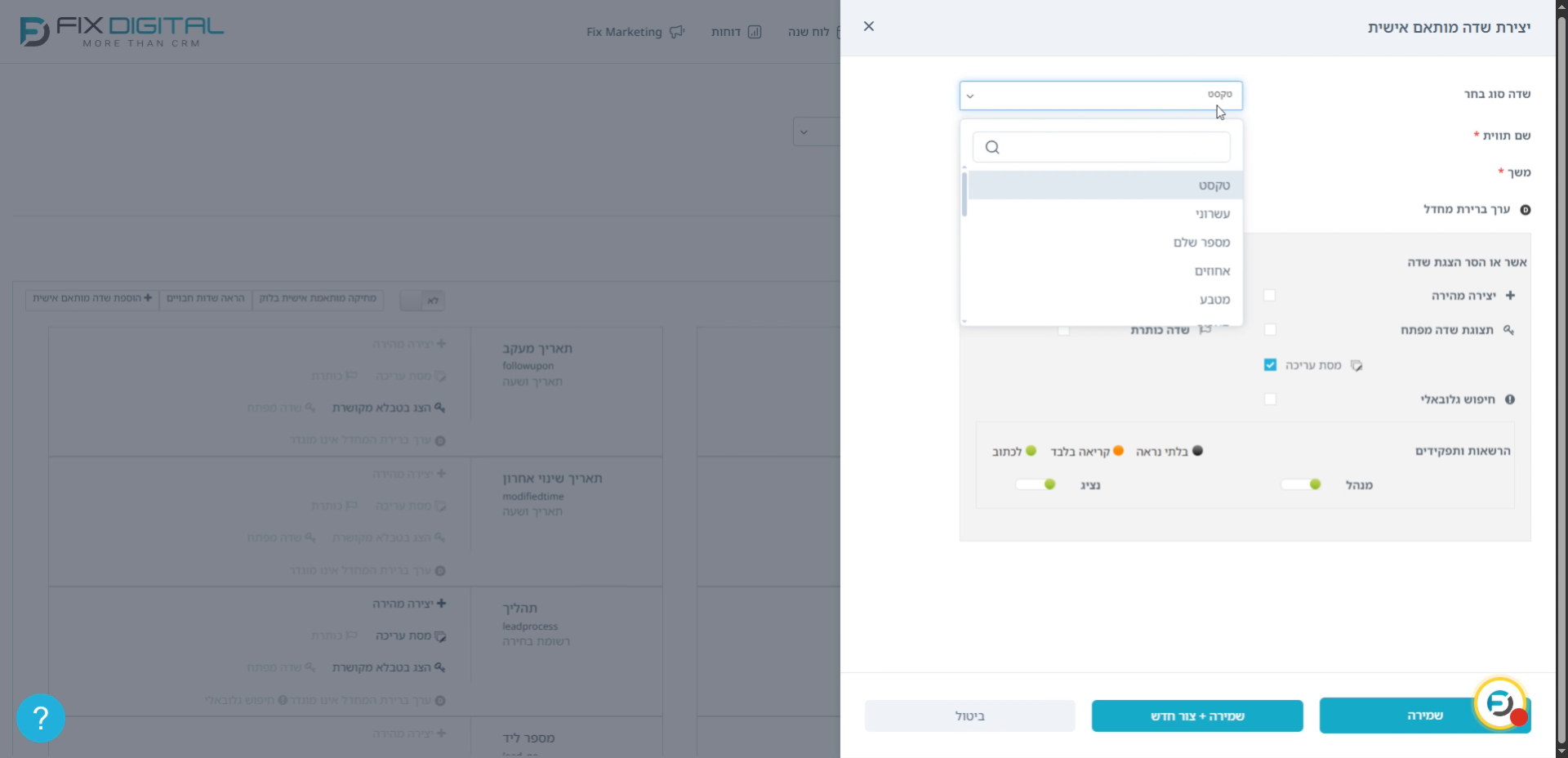Toggle כותרת in the תאריך שינוי אחרון row

coord(334,506)
